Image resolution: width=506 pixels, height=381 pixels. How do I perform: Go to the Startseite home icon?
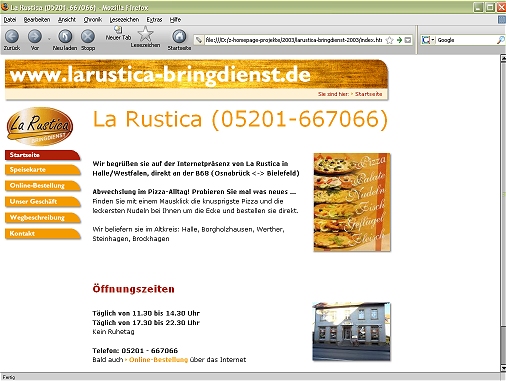(179, 36)
